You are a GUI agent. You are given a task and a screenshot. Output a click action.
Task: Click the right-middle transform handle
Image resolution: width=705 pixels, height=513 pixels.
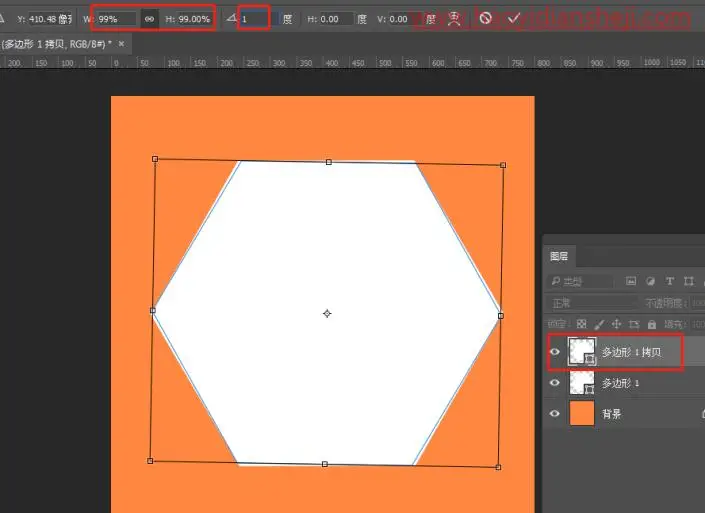[501, 316]
